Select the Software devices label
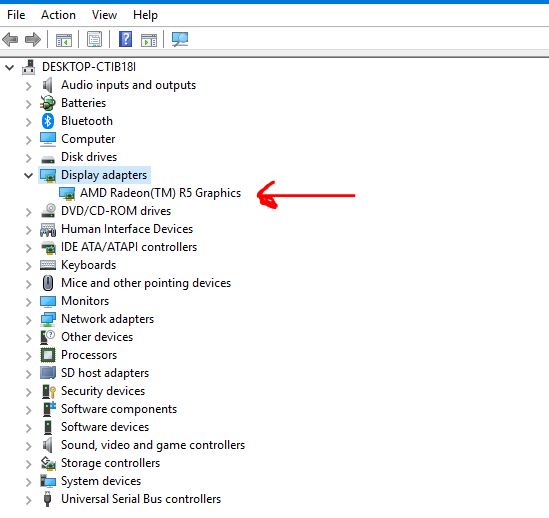 [x=105, y=427]
